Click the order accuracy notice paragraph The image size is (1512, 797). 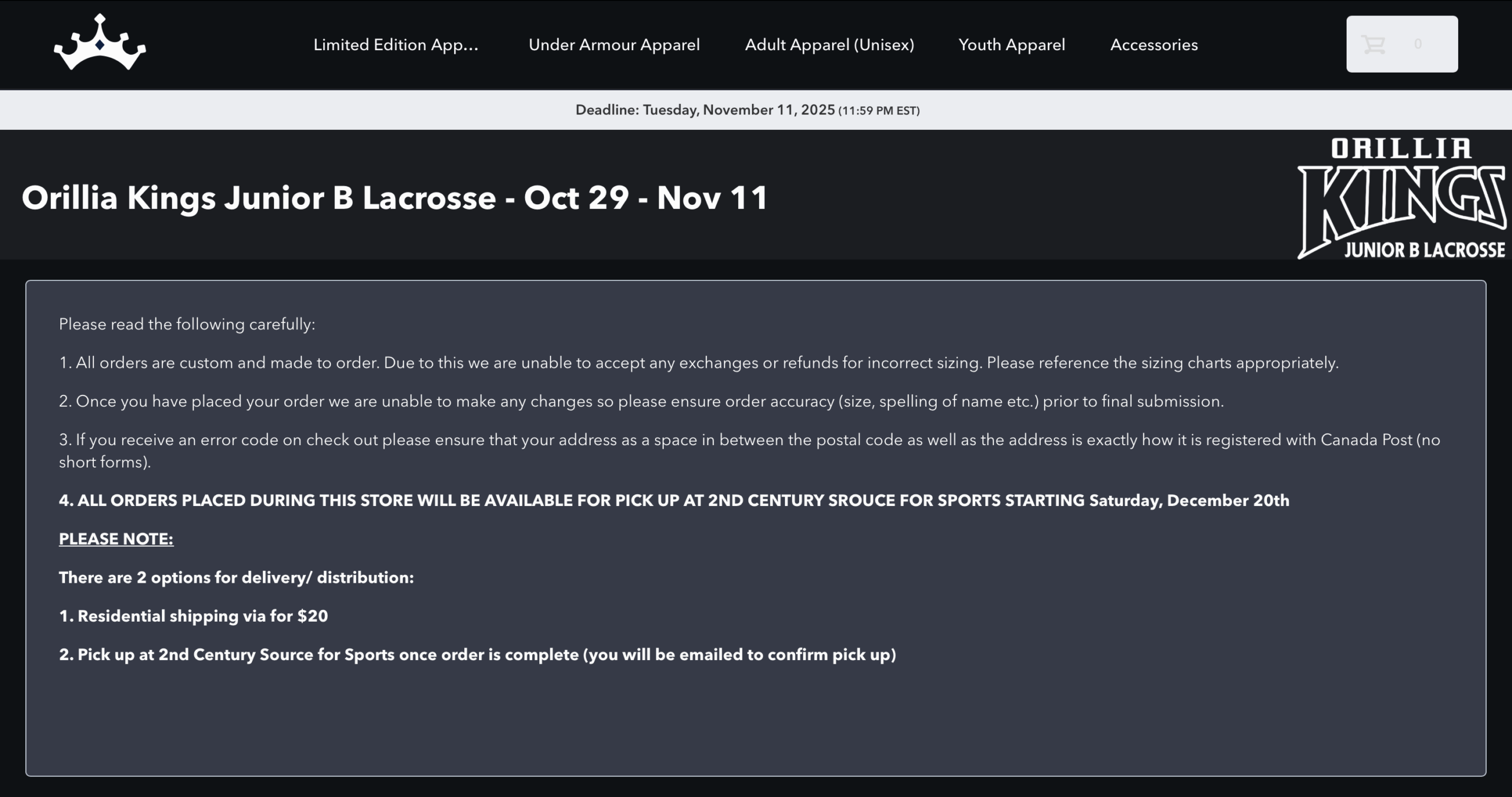pyautogui.click(x=641, y=401)
